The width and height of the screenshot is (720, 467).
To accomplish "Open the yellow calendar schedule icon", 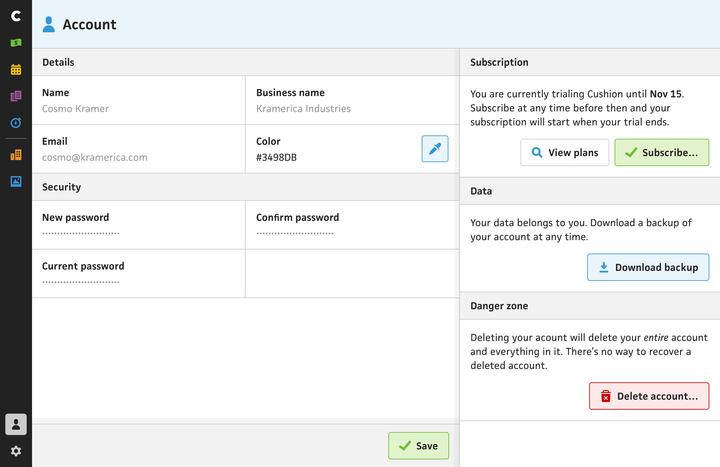I will tap(16, 69).
